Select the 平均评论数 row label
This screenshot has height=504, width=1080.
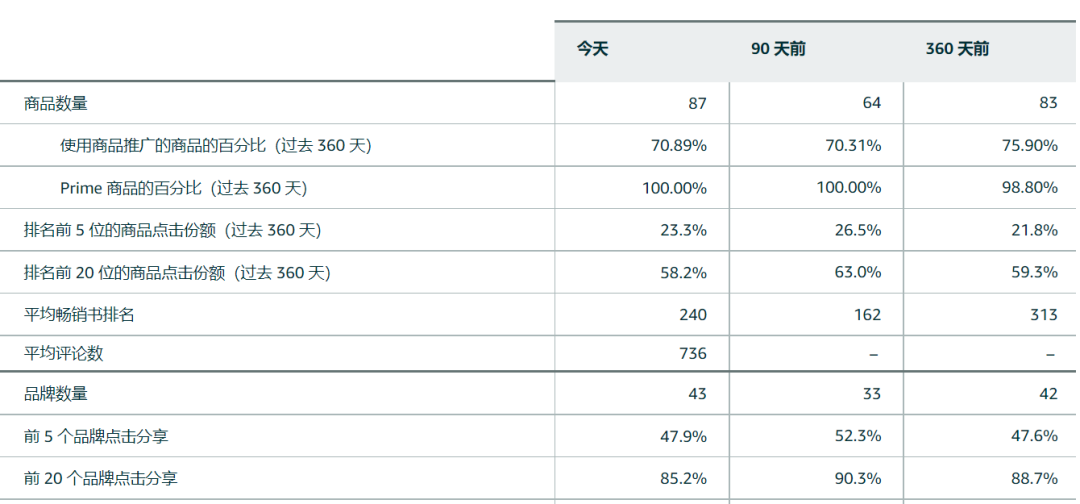pos(64,353)
